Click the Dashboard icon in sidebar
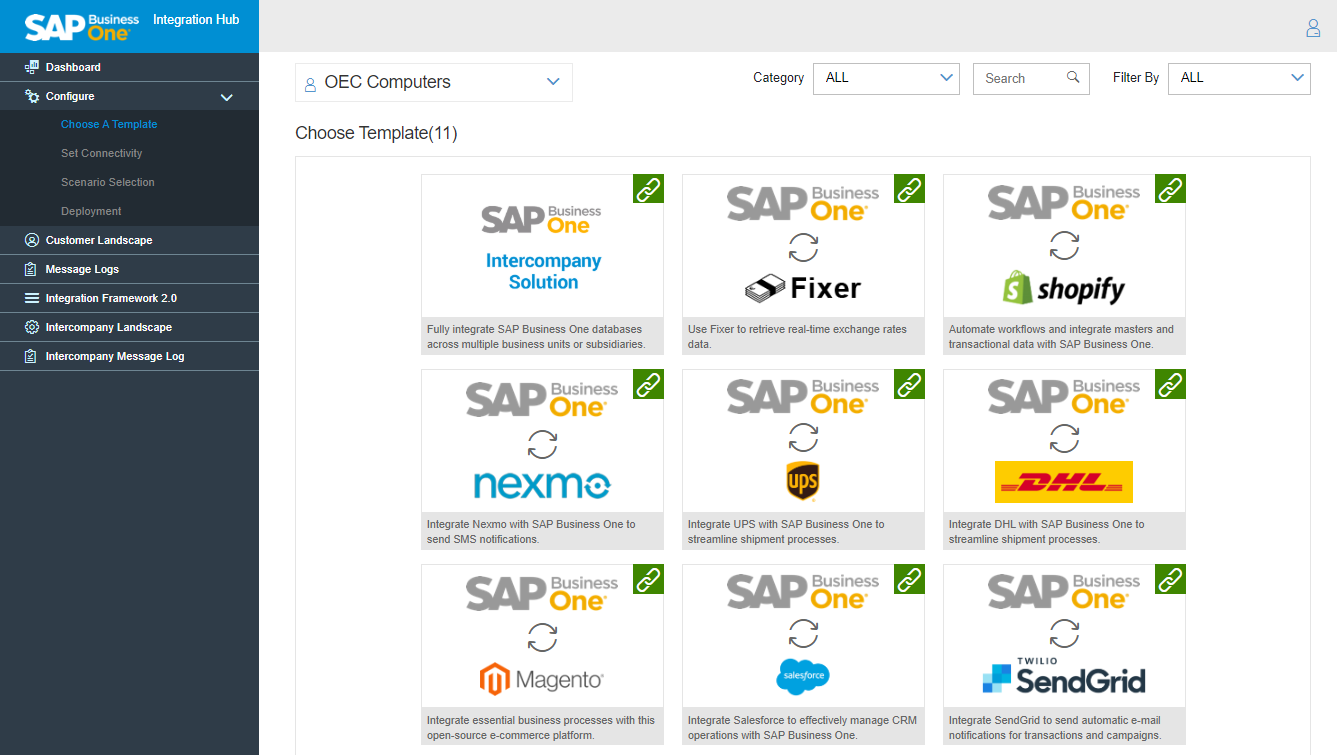The image size is (1337, 755). coord(32,67)
